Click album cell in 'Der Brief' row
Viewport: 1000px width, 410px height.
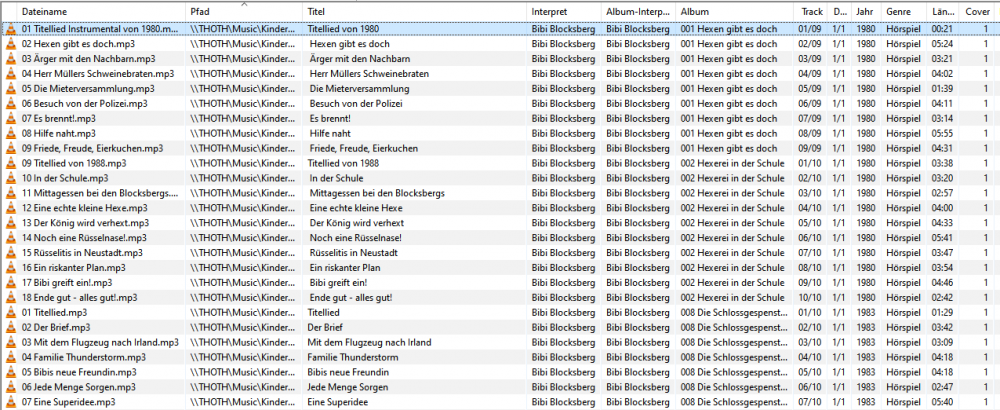(733, 327)
